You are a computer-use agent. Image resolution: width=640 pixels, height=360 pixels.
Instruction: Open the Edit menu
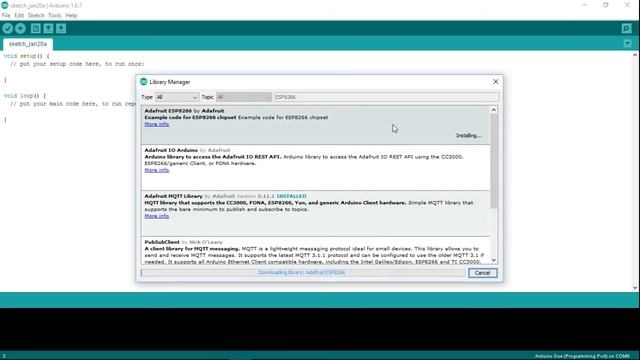19,16
